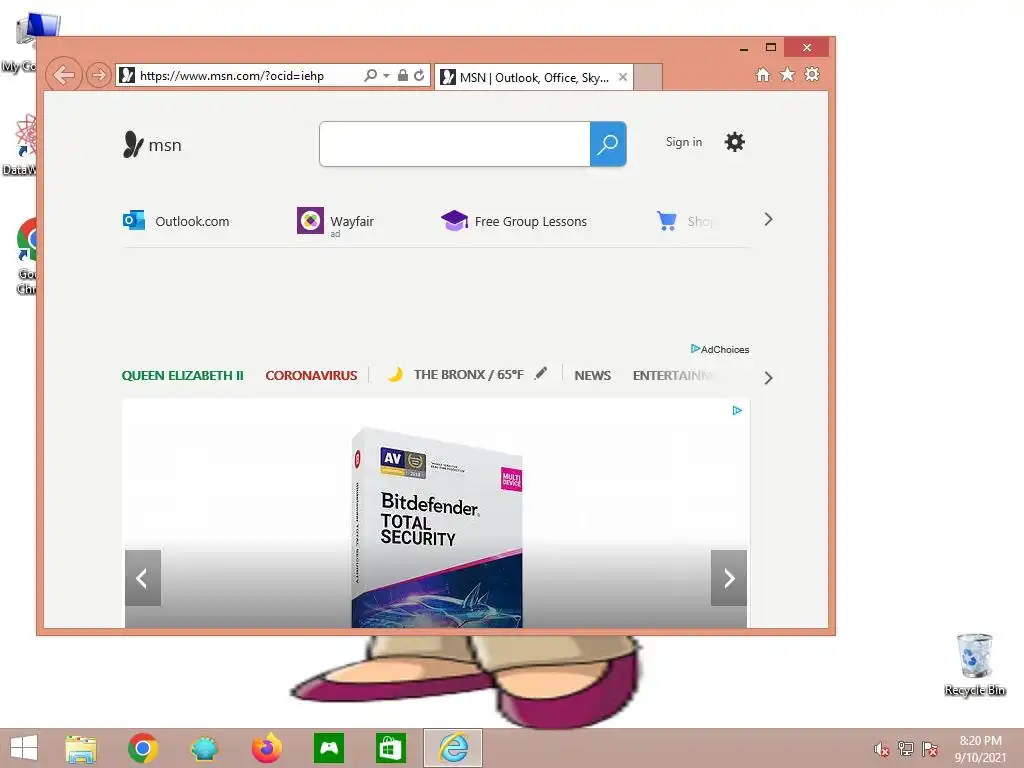The width and height of the screenshot is (1024, 768).
Task: Click the Bitdefender Total Security ad image
Action: pos(436,528)
